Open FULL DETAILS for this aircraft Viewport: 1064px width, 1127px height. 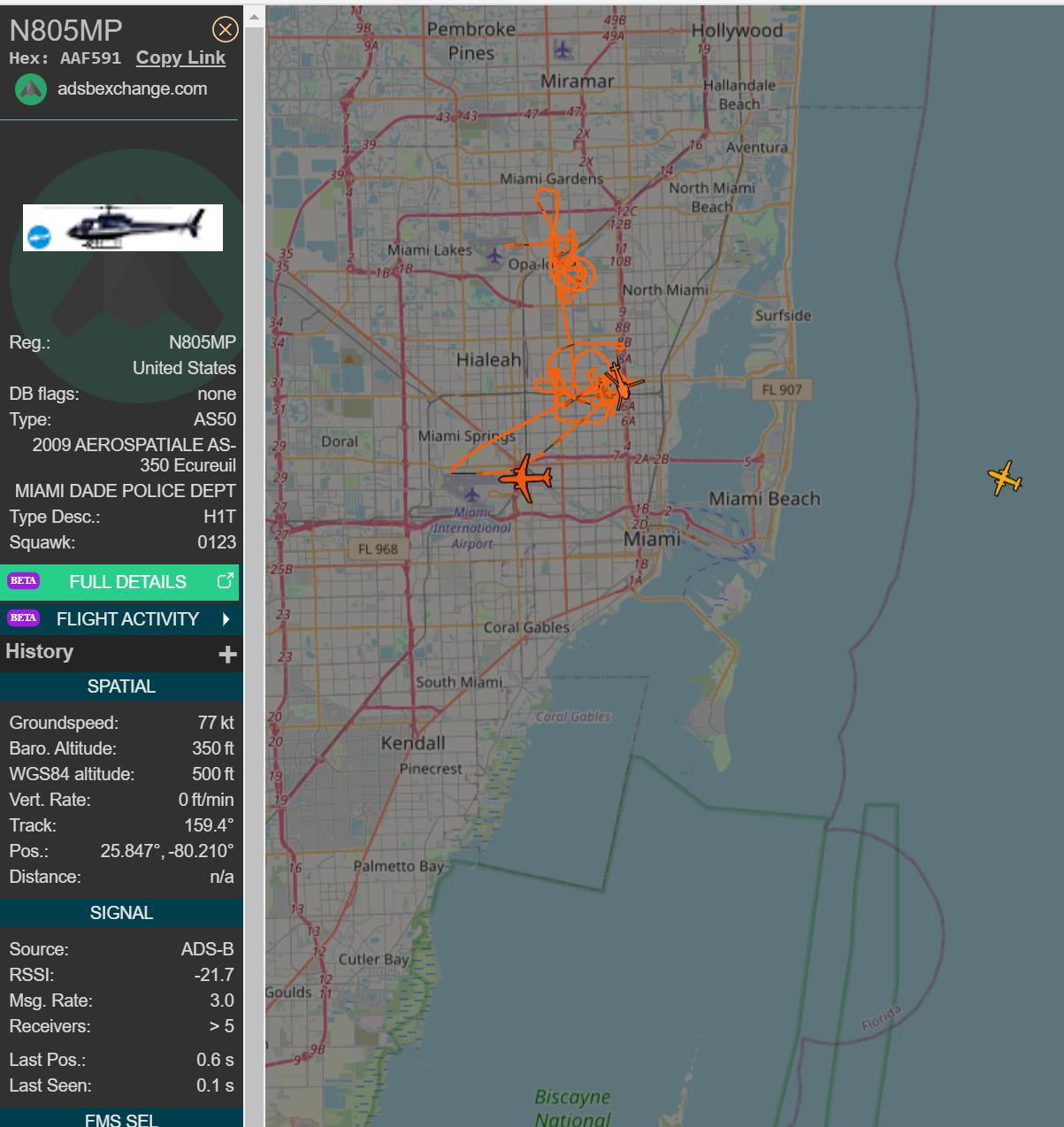(119, 582)
